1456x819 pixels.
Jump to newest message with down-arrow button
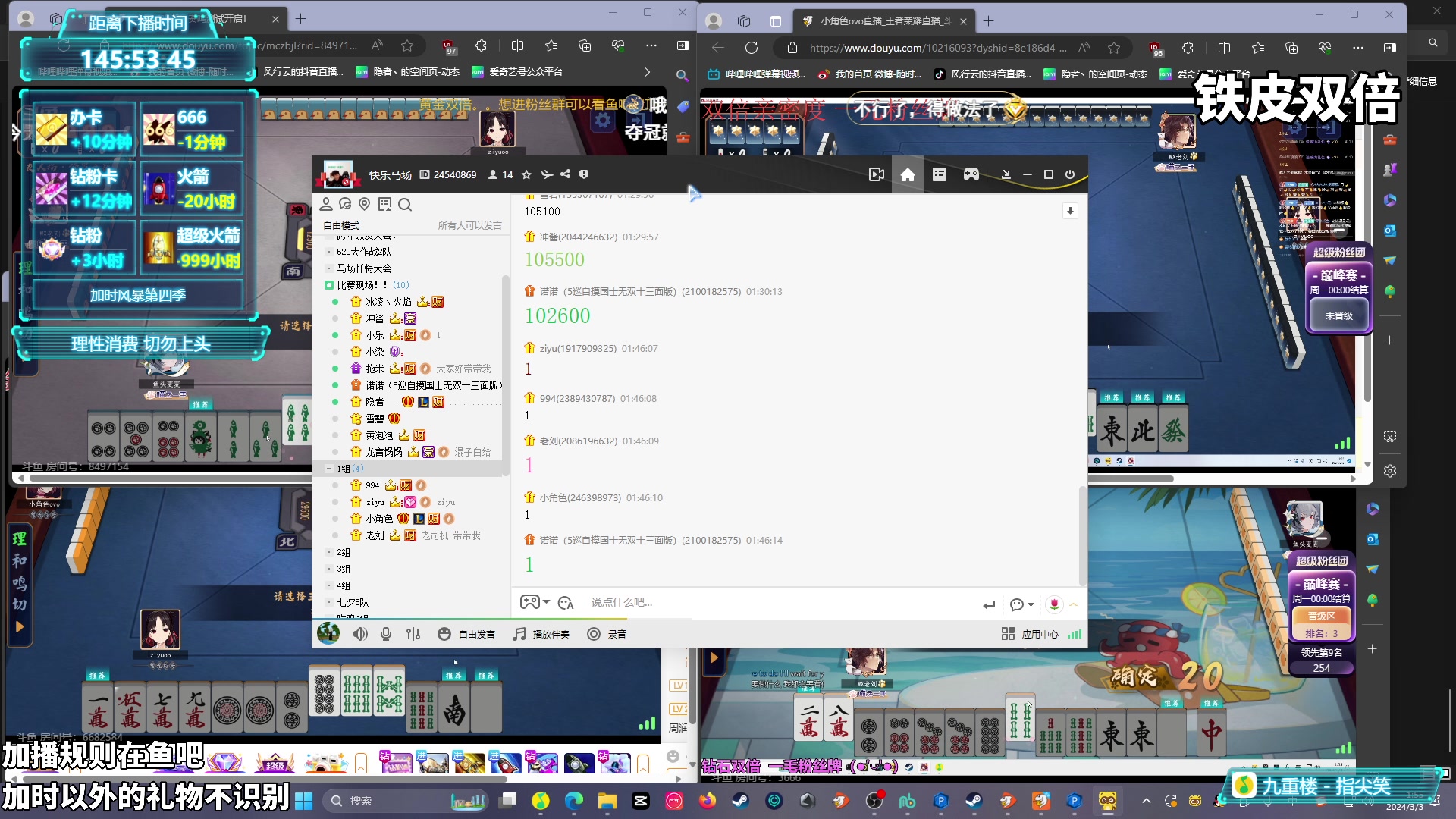tap(1070, 211)
